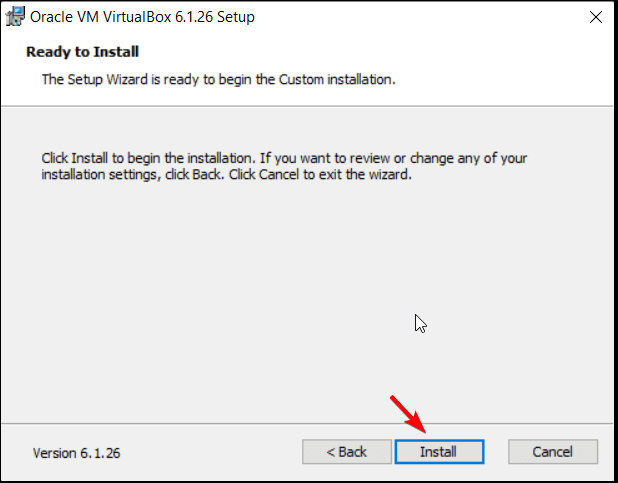Click empty title bar space left of close button
This screenshot has width=618, height=483.
[x=418, y=17]
